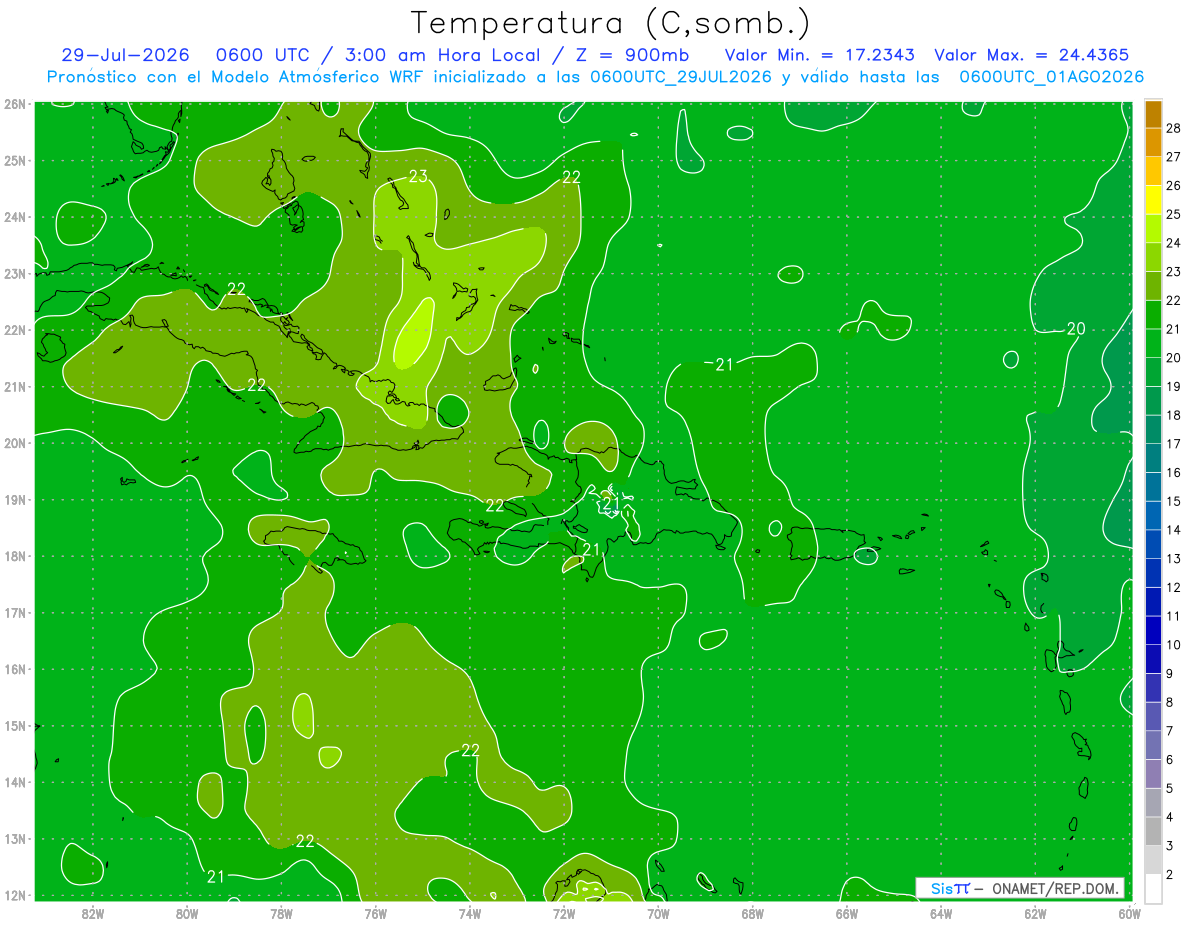Click the colorbar tick label '17'
This screenshot has width=1200, height=927.
pyautogui.click(x=1174, y=444)
